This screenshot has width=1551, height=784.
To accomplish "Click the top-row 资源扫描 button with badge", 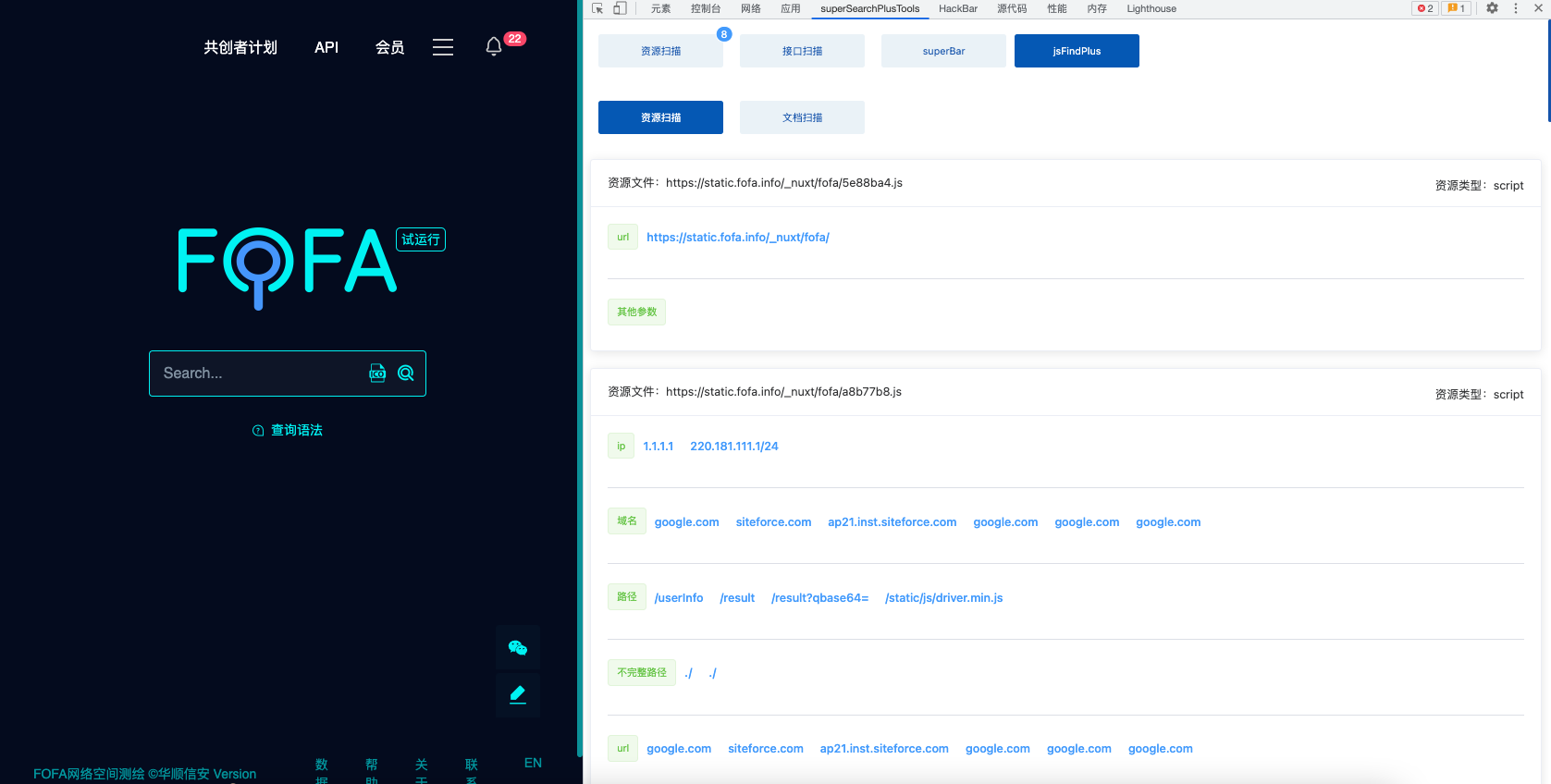I will coord(660,51).
